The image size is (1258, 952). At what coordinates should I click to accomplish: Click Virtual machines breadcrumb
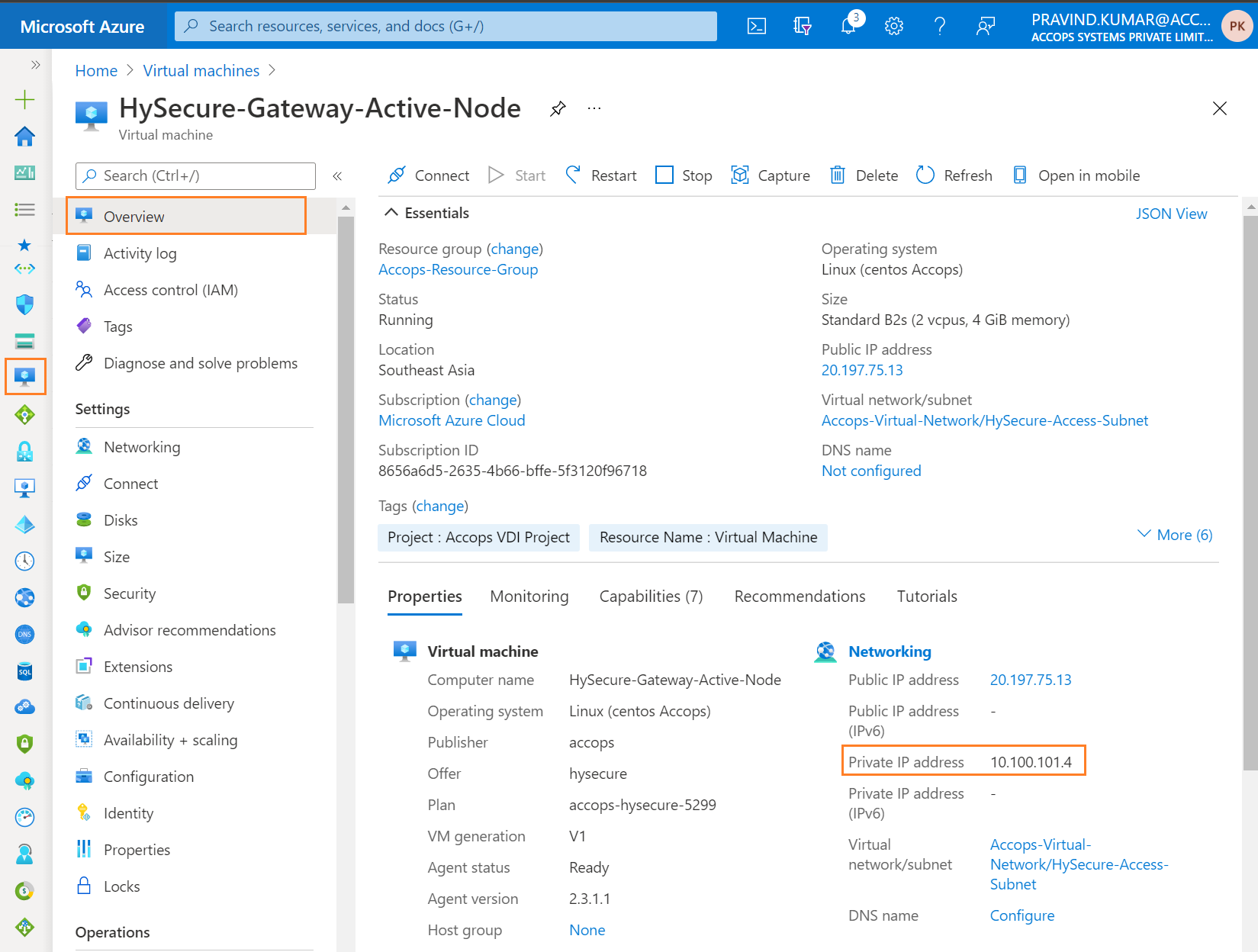tap(201, 71)
